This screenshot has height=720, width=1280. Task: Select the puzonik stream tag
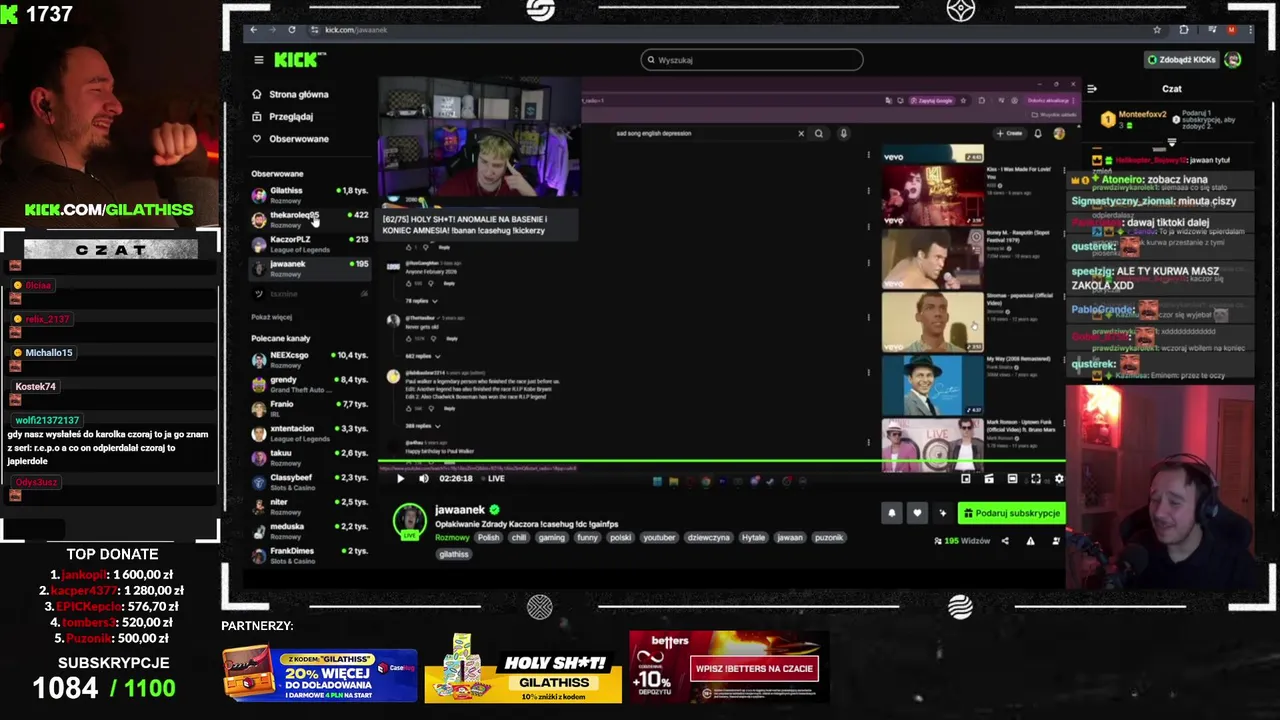(x=829, y=538)
